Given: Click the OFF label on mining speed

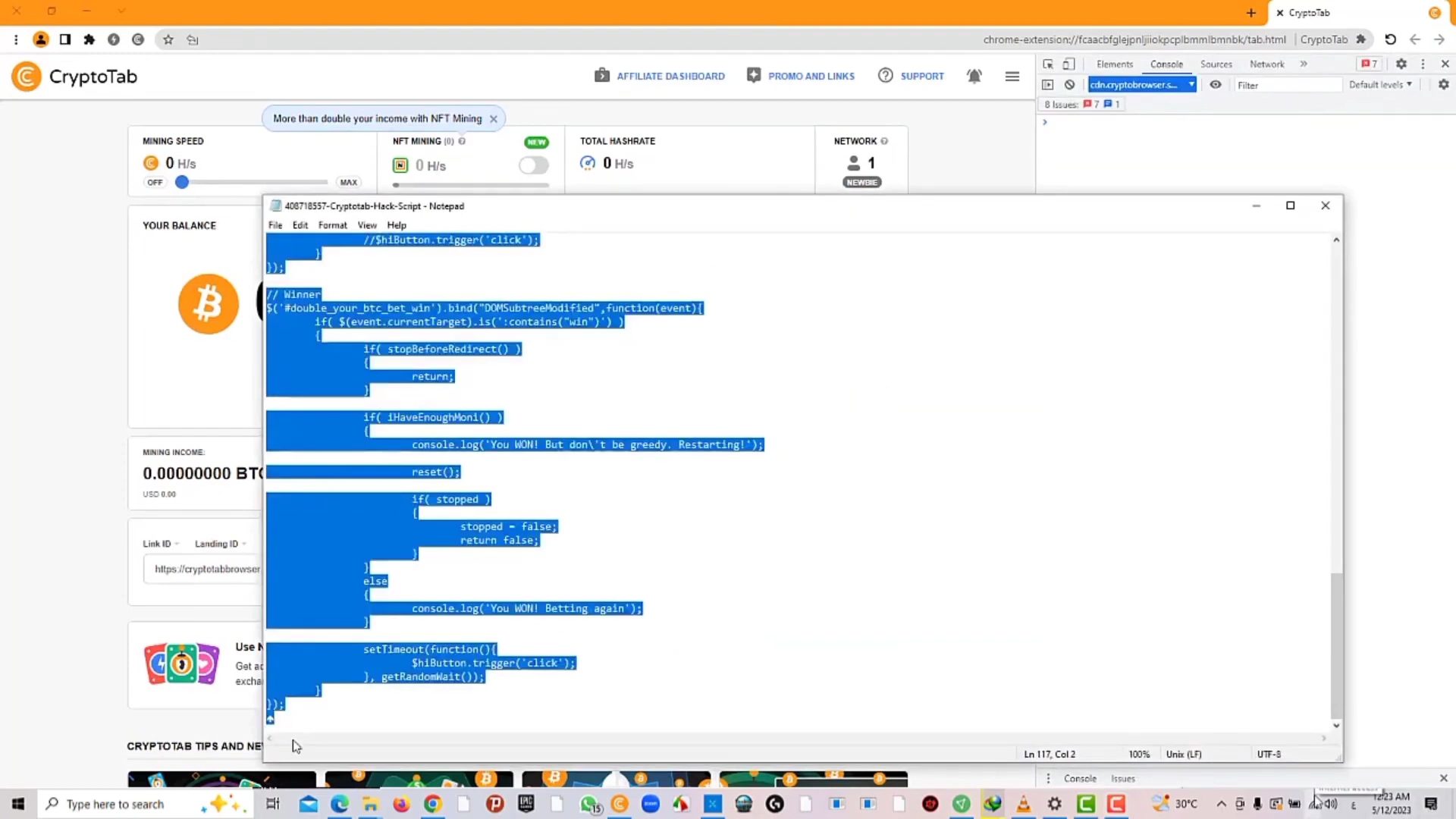Looking at the screenshot, I should pyautogui.click(x=155, y=183).
